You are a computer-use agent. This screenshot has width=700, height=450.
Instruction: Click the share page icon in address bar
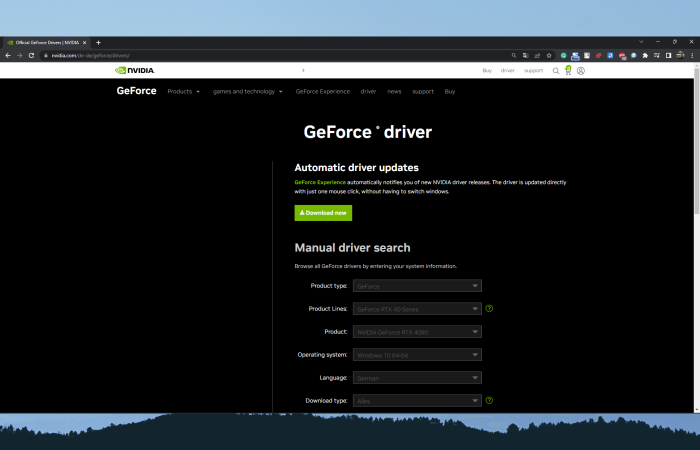click(537, 55)
